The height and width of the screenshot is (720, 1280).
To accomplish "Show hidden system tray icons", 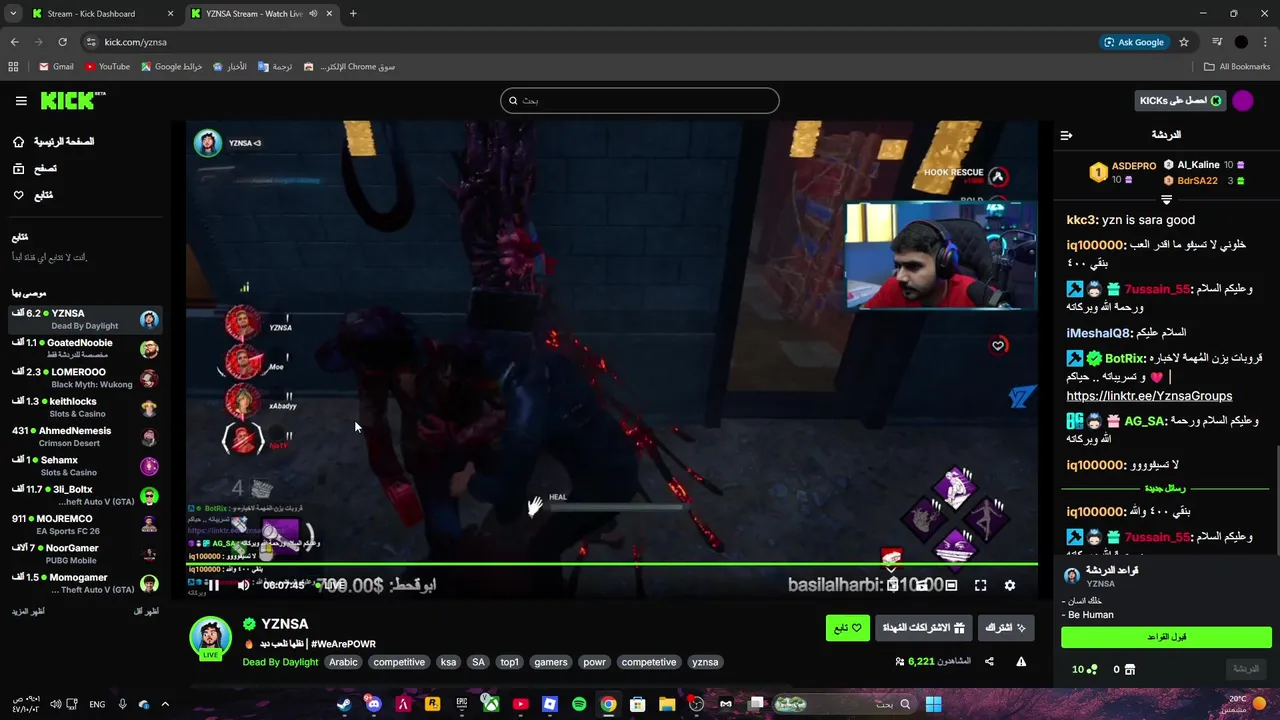I will tap(165, 704).
